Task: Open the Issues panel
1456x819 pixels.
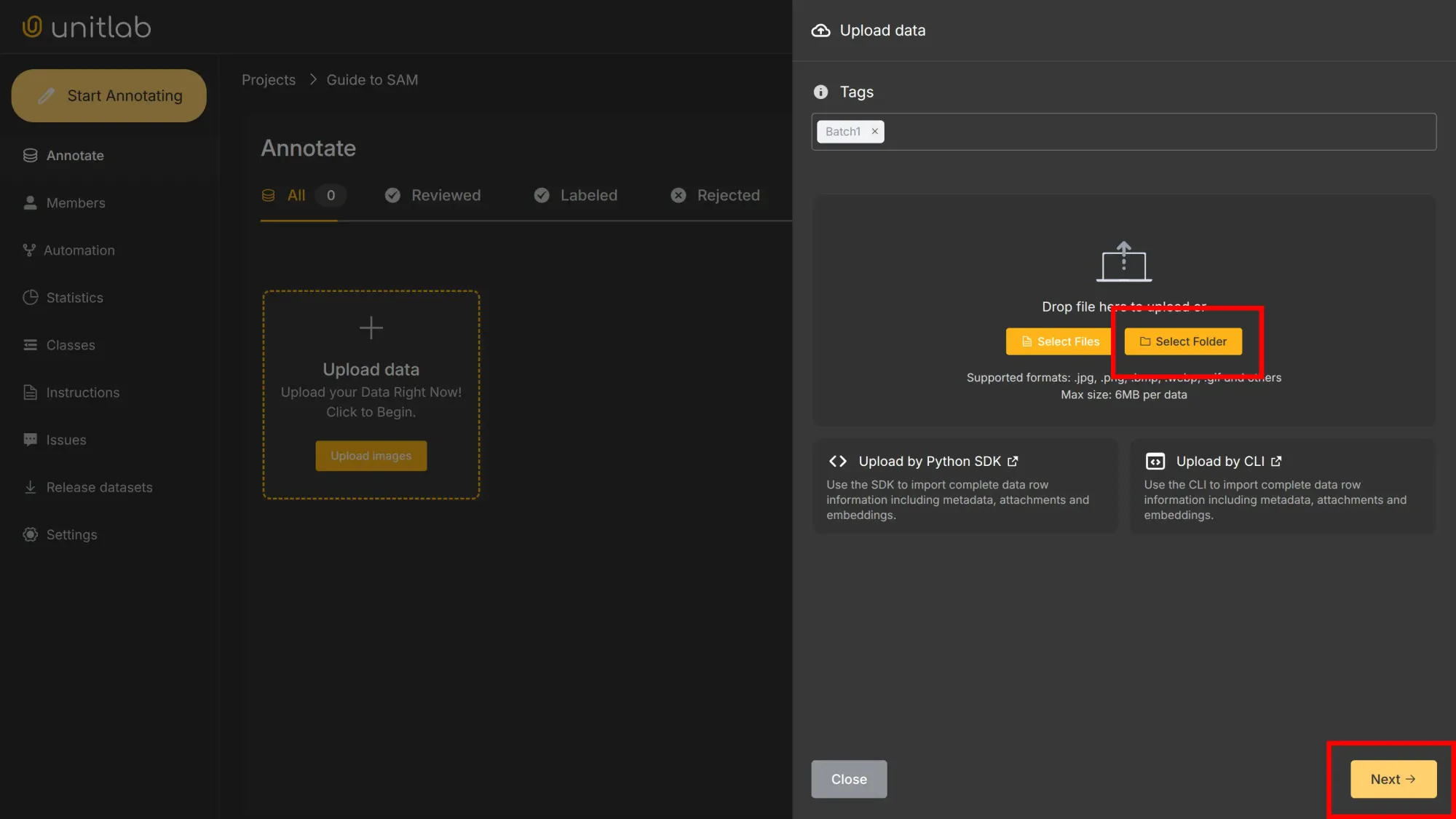Action: [x=66, y=439]
